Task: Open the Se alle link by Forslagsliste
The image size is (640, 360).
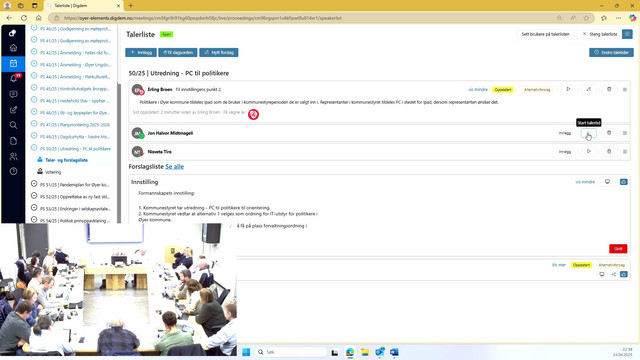Action: pyautogui.click(x=175, y=167)
